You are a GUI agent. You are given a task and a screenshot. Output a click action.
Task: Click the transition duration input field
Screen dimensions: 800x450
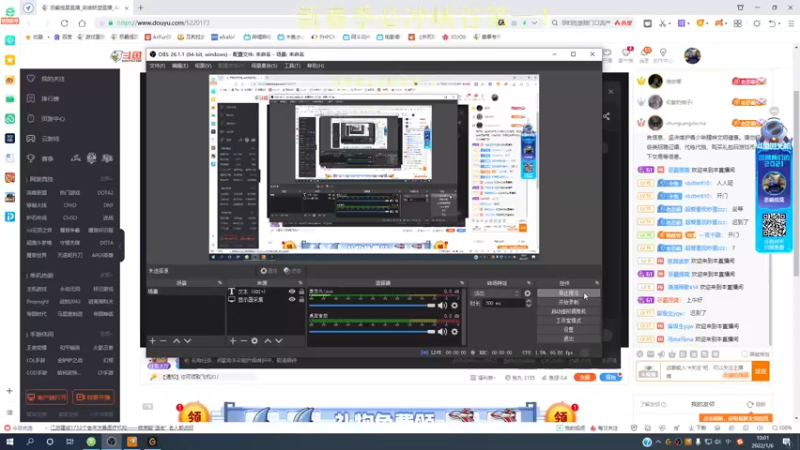click(504, 303)
